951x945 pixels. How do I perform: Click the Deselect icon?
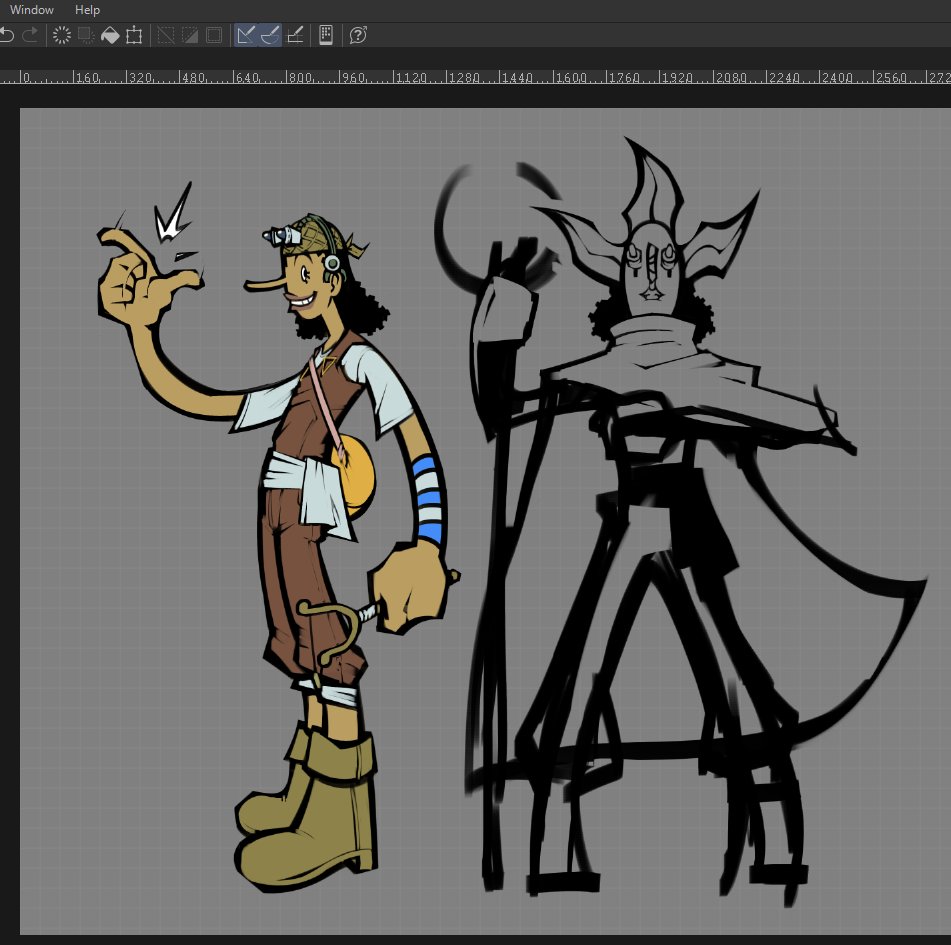[165, 35]
